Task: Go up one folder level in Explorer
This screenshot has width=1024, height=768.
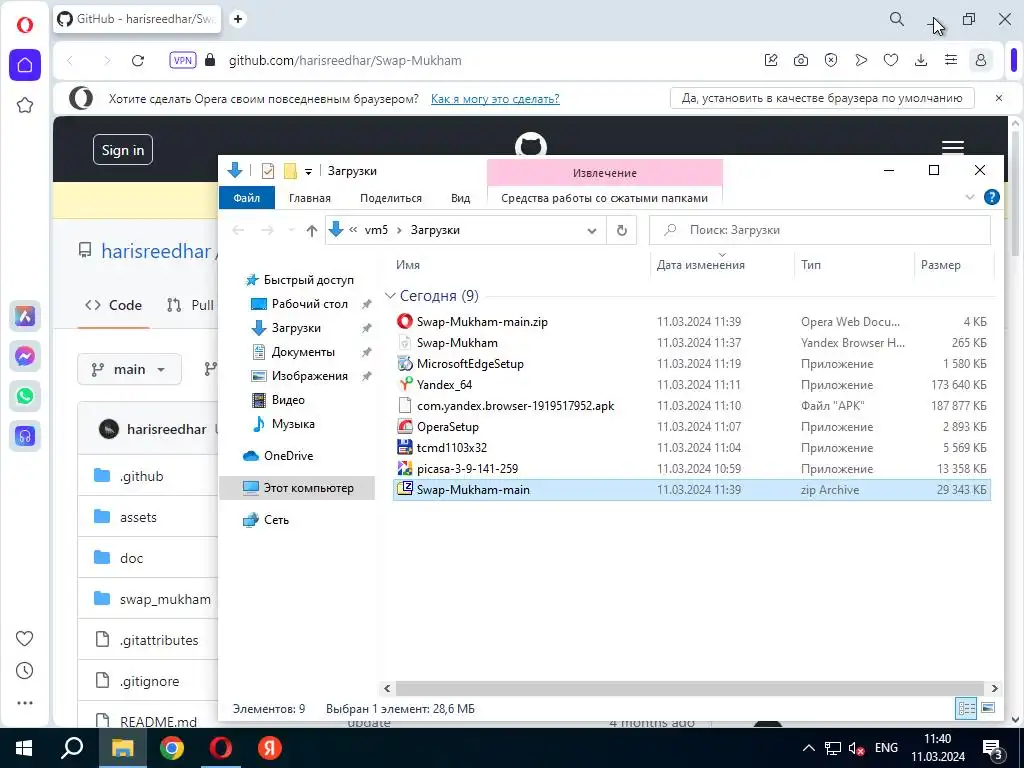Action: coord(312,231)
